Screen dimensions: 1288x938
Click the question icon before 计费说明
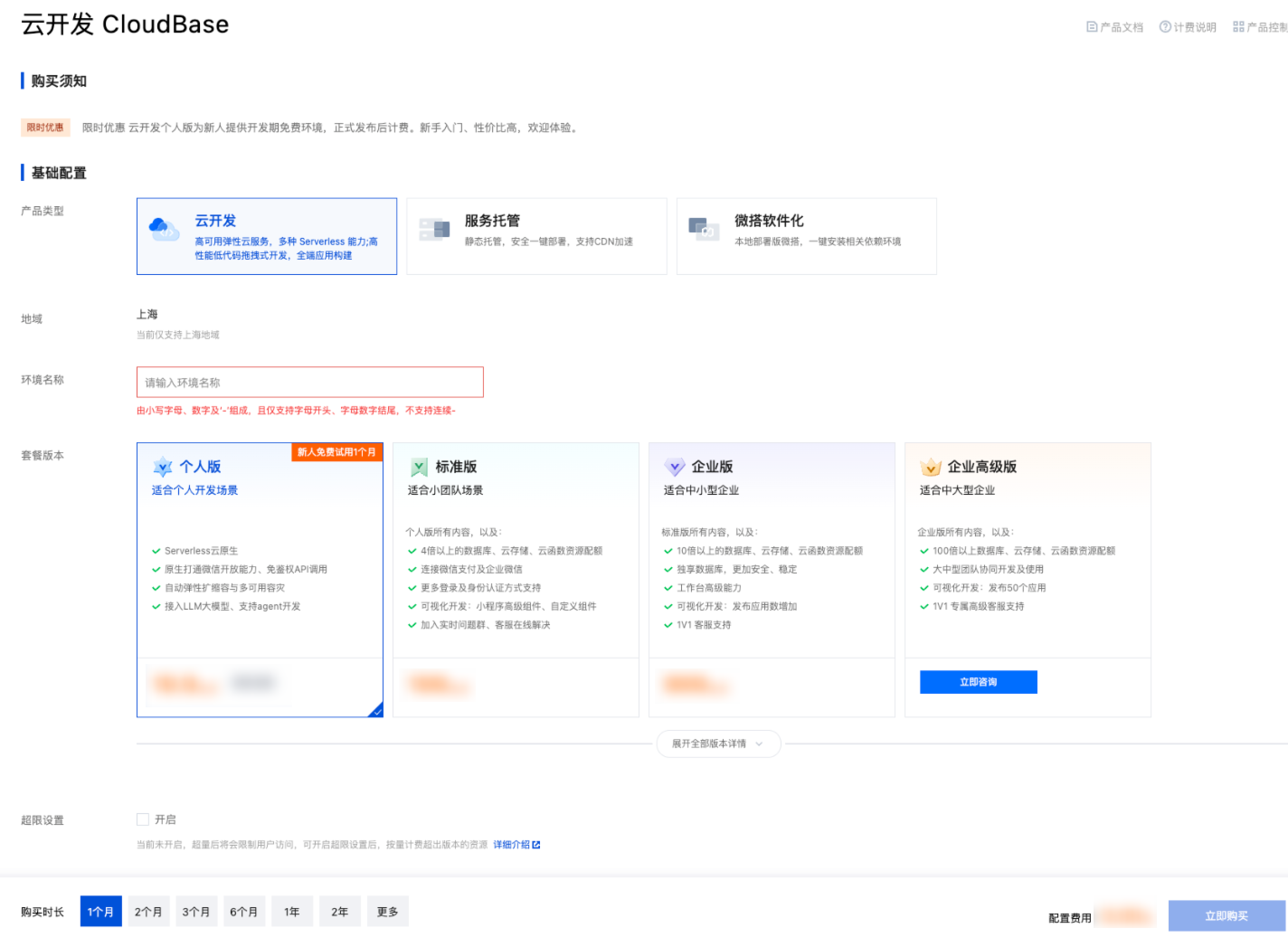point(1165,27)
